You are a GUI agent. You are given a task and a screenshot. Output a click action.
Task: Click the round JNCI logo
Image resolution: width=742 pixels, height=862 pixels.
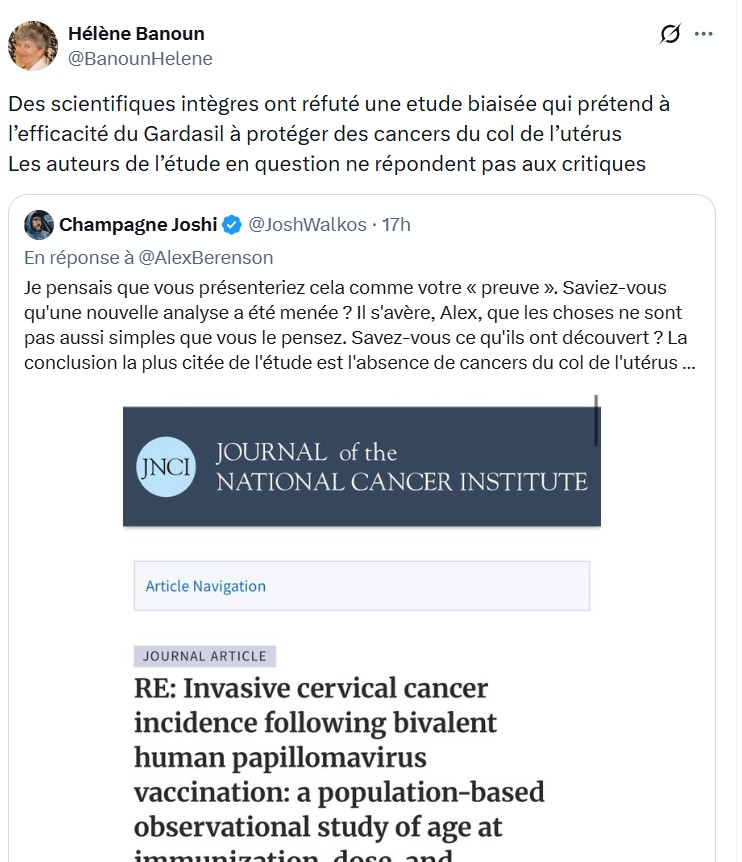click(165, 467)
